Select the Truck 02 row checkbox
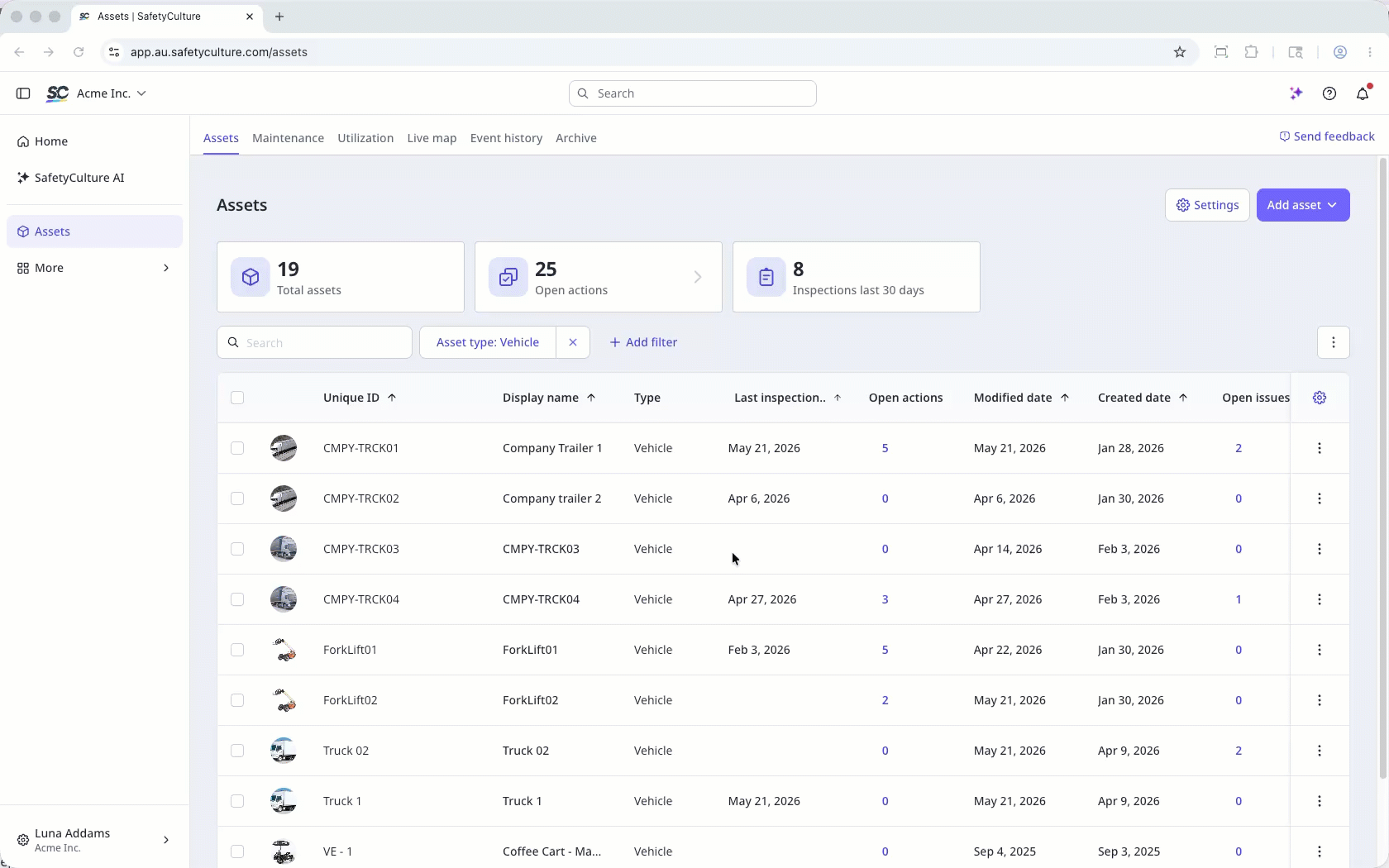The height and width of the screenshot is (868, 1389). [x=237, y=751]
